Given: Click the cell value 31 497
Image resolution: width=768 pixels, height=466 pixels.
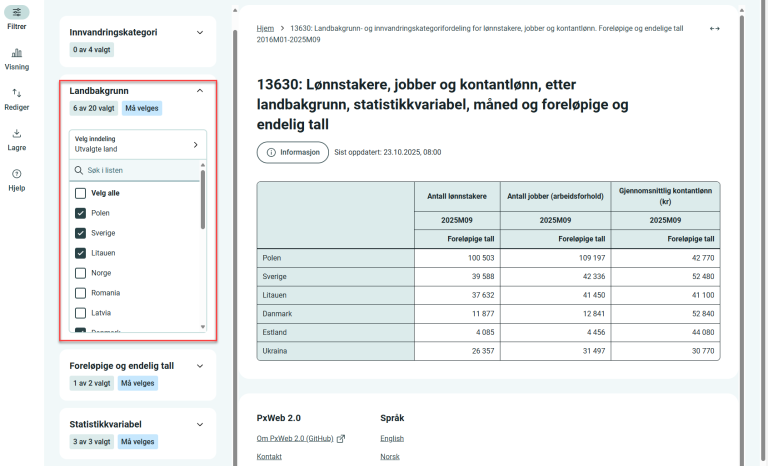Looking at the screenshot, I should click(x=594, y=351).
